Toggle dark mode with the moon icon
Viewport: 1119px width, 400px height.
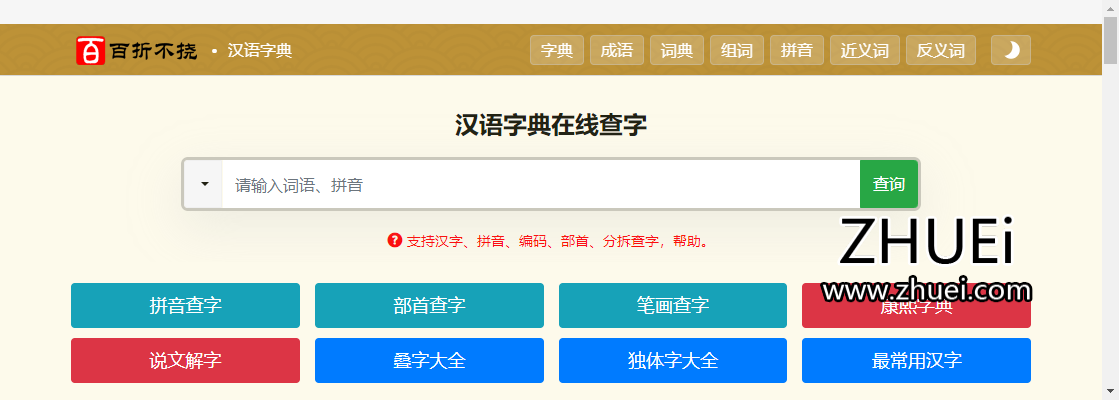tap(1011, 51)
